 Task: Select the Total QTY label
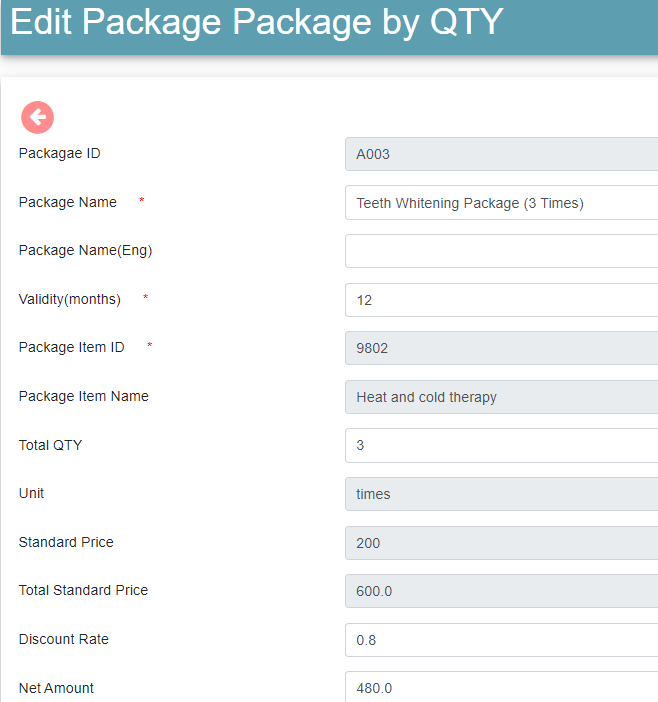point(51,445)
